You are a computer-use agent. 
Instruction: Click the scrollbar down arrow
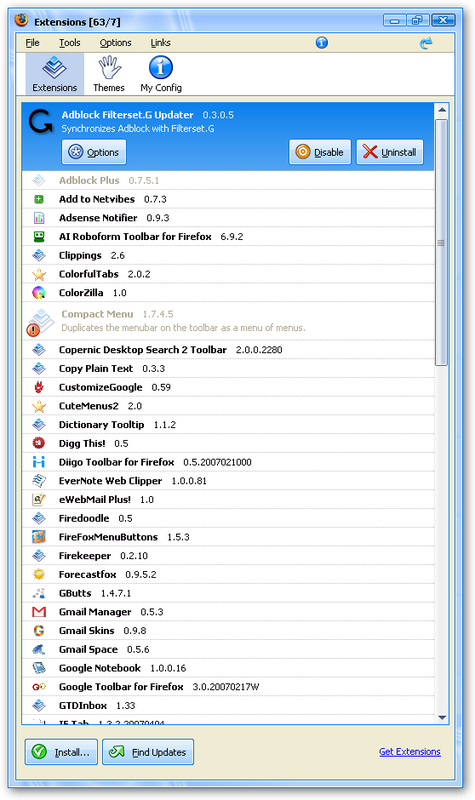[x=442, y=717]
